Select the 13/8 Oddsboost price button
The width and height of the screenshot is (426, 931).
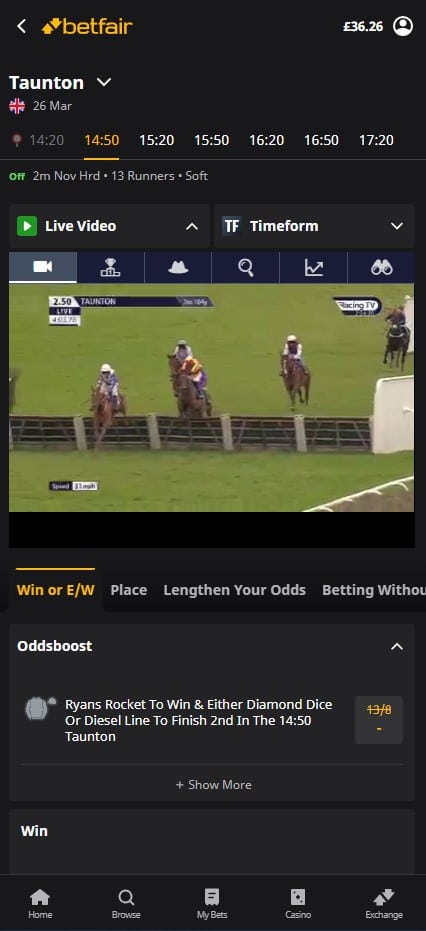378,720
